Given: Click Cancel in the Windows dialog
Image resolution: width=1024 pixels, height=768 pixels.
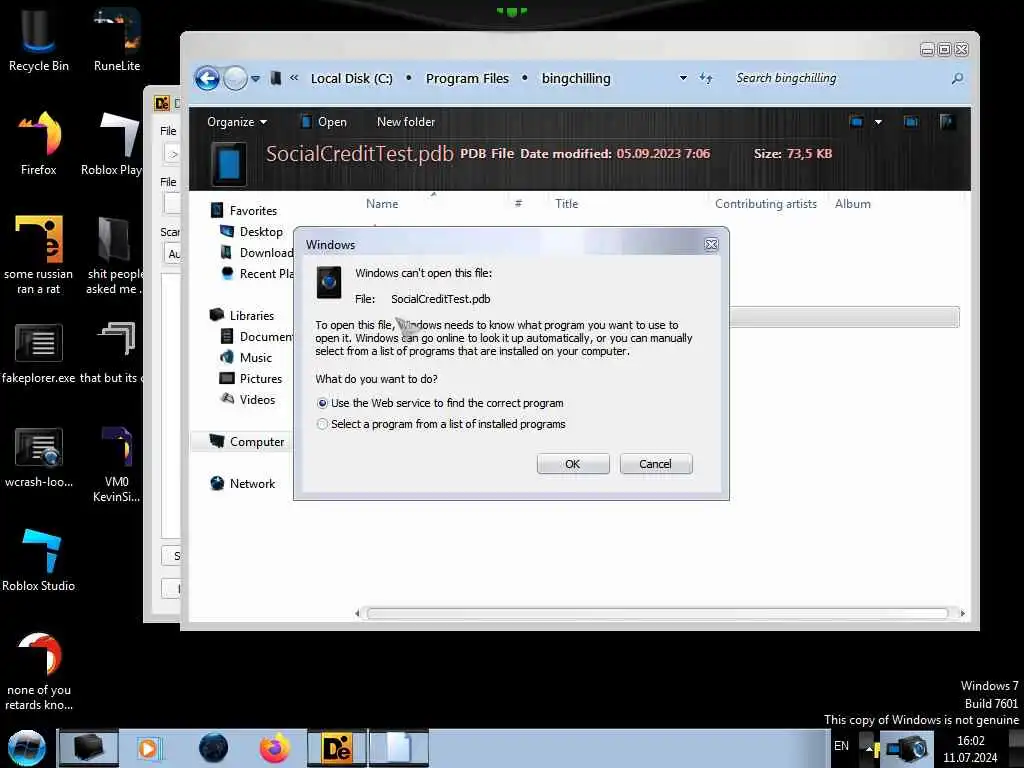Looking at the screenshot, I should tap(656, 464).
